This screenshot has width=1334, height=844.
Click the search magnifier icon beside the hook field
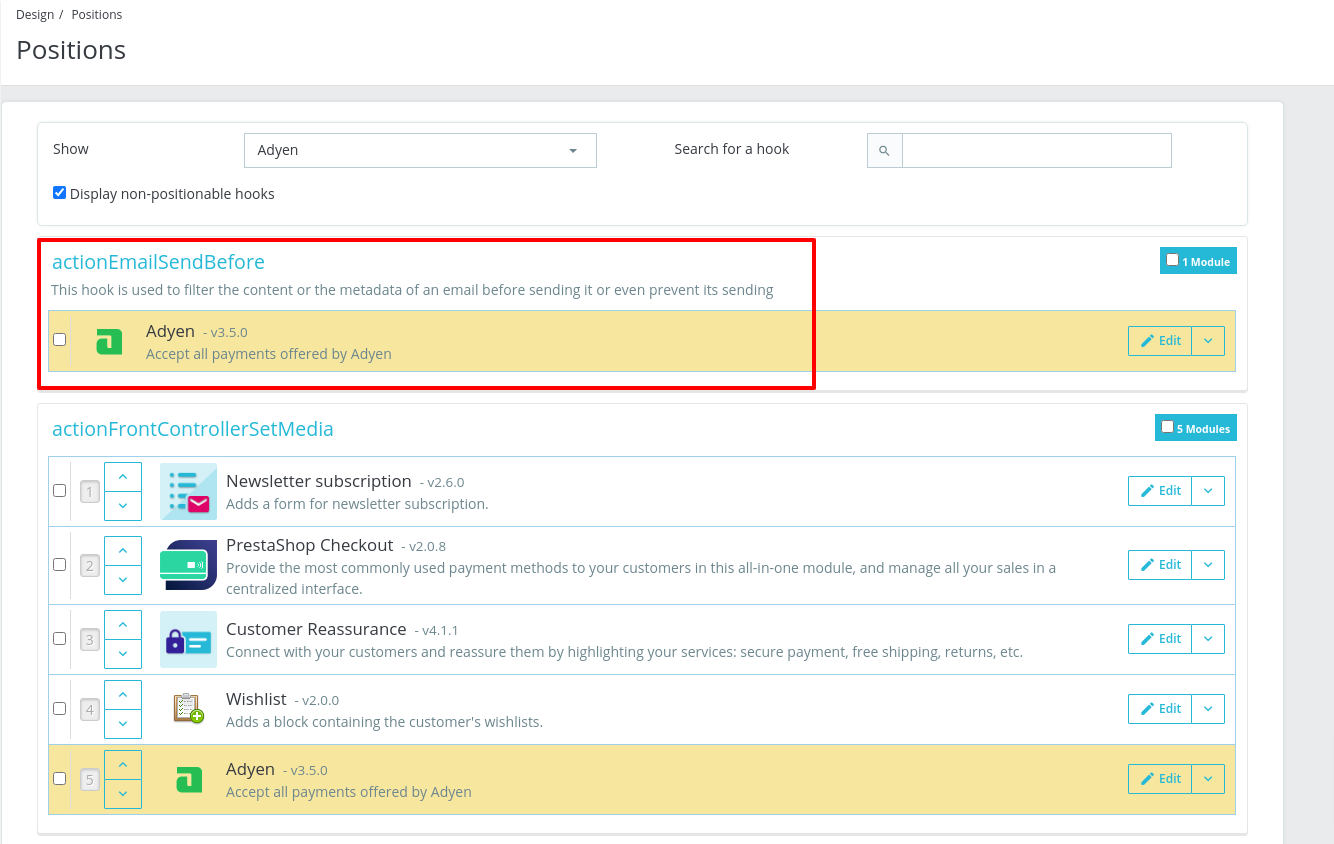884,150
